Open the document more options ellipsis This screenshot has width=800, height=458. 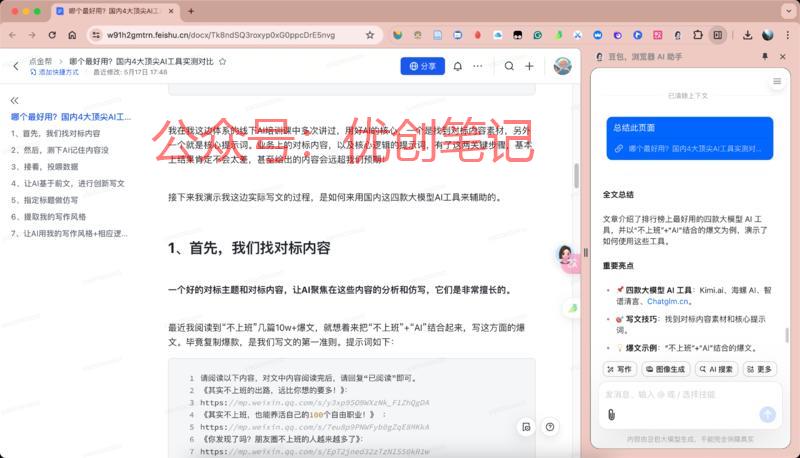click(478, 66)
